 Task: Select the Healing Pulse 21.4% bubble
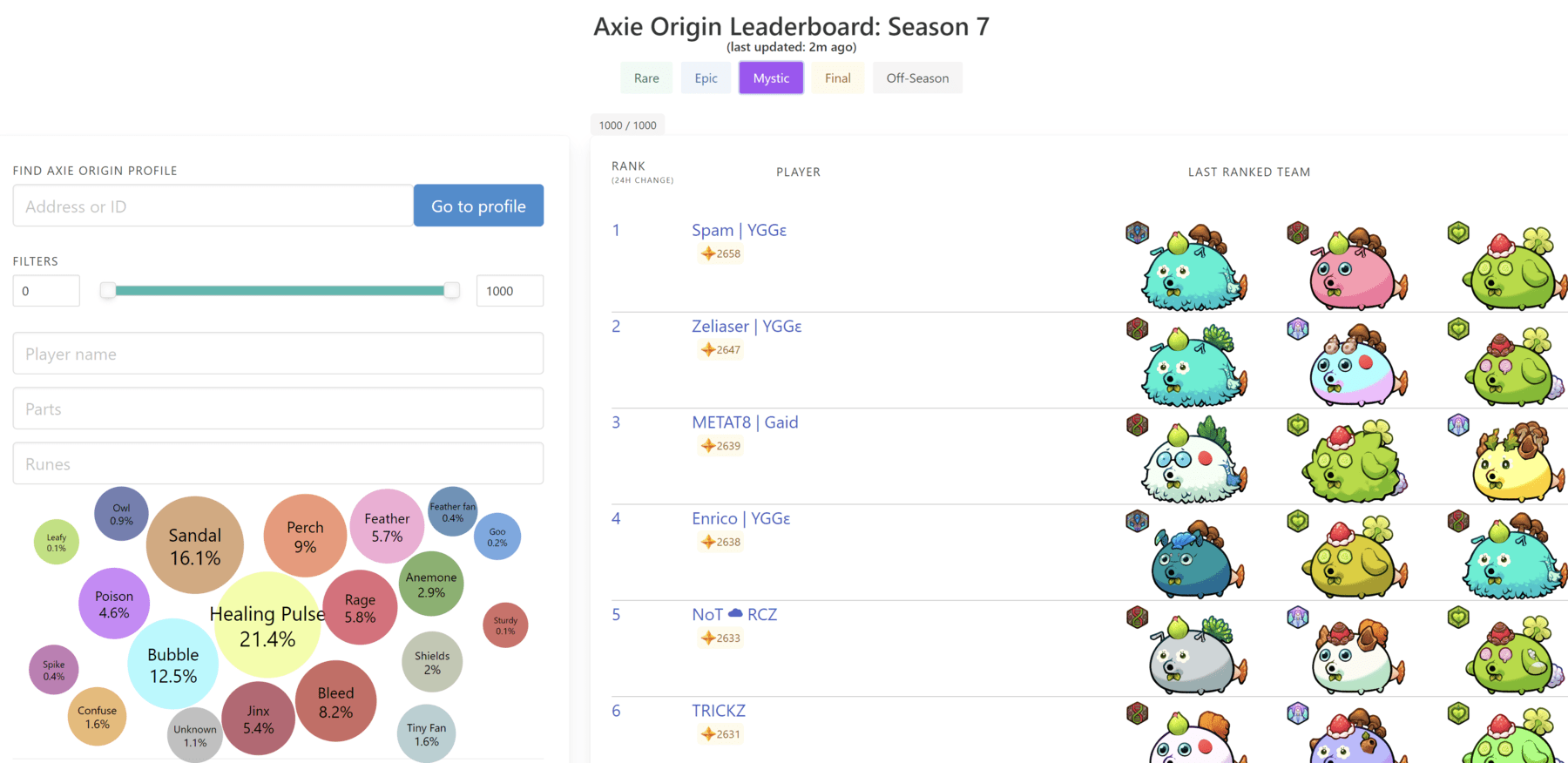tap(267, 625)
